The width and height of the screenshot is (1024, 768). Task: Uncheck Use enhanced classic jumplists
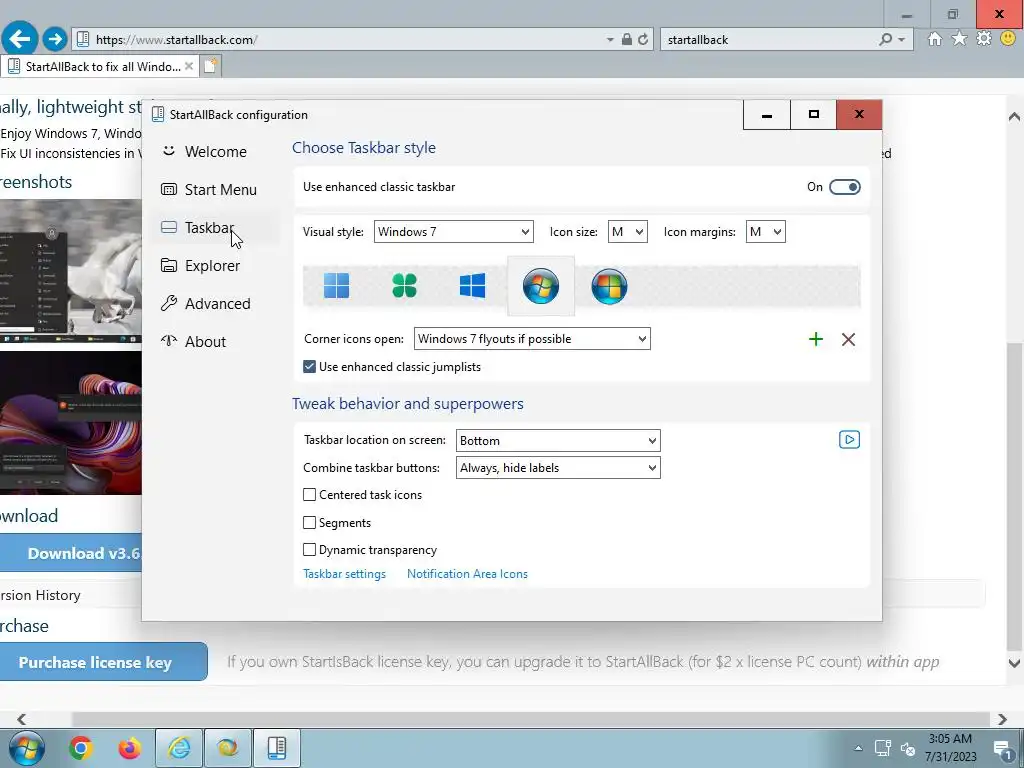[x=310, y=366]
